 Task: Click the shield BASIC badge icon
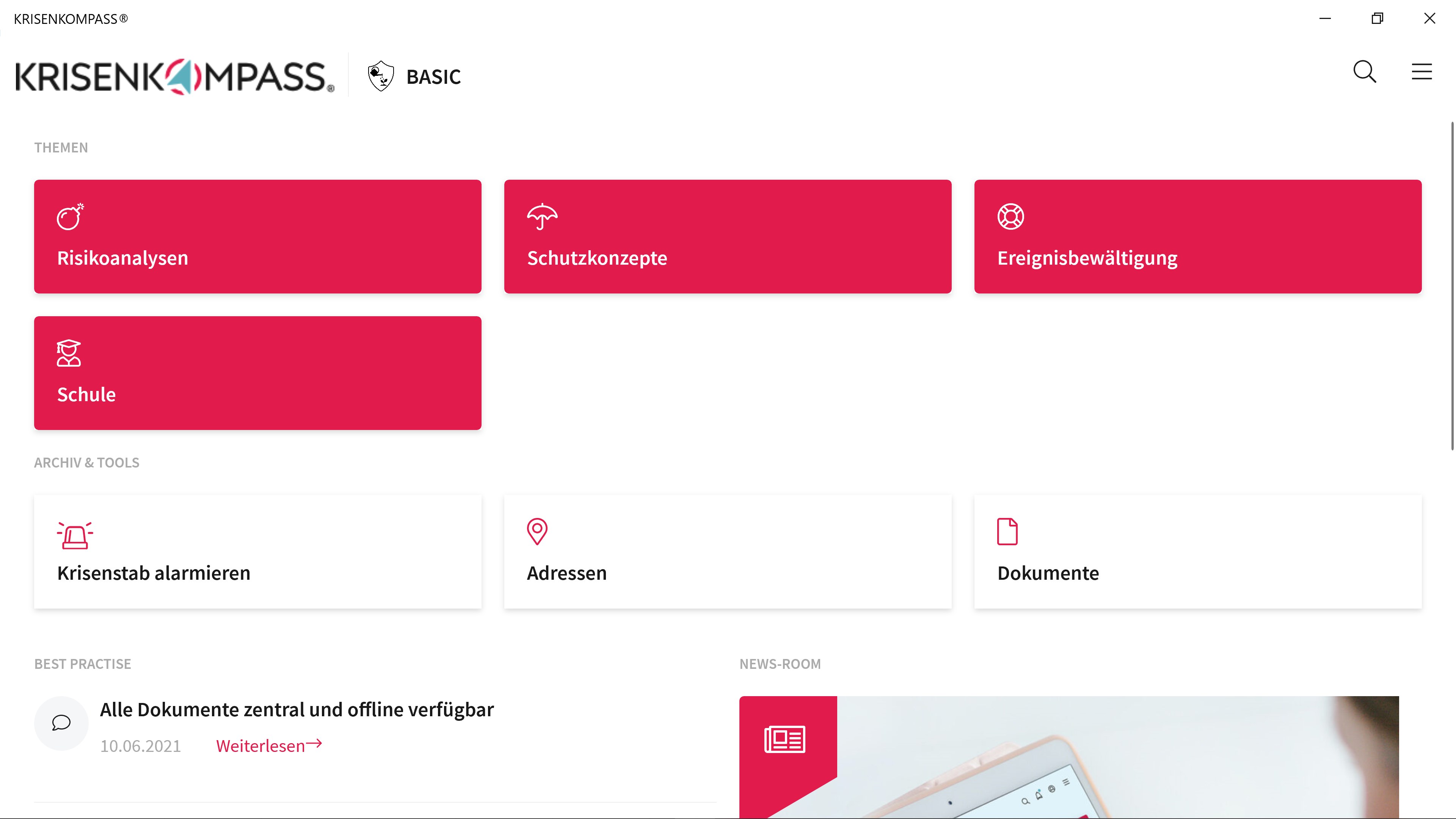381,76
